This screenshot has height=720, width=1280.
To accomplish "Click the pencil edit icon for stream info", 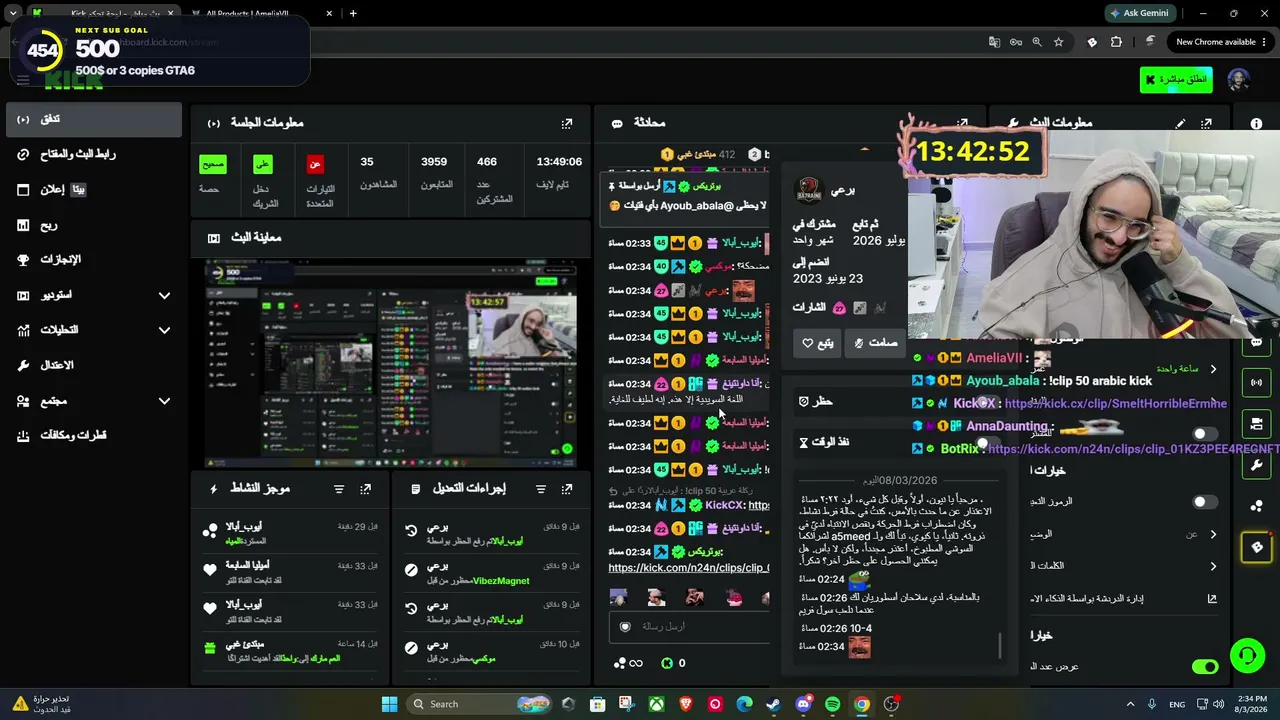I will click(x=1181, y=123).
